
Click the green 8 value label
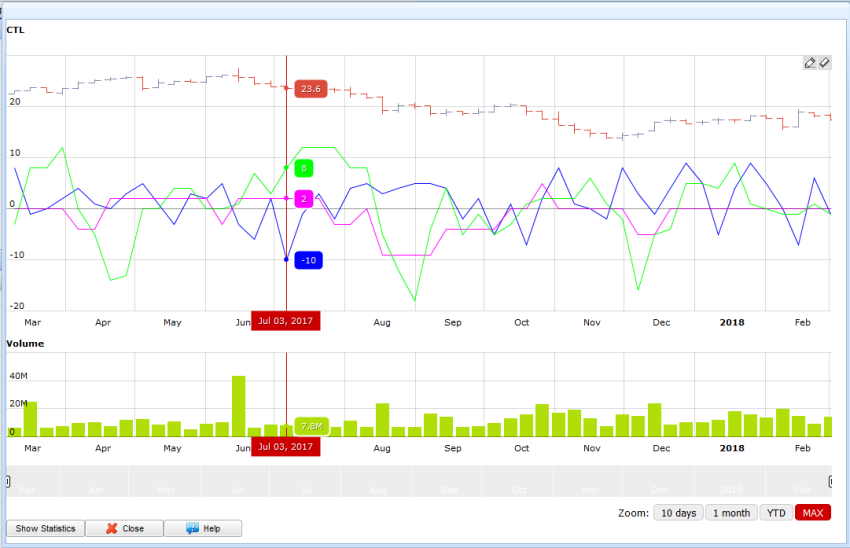coord(304,168)
